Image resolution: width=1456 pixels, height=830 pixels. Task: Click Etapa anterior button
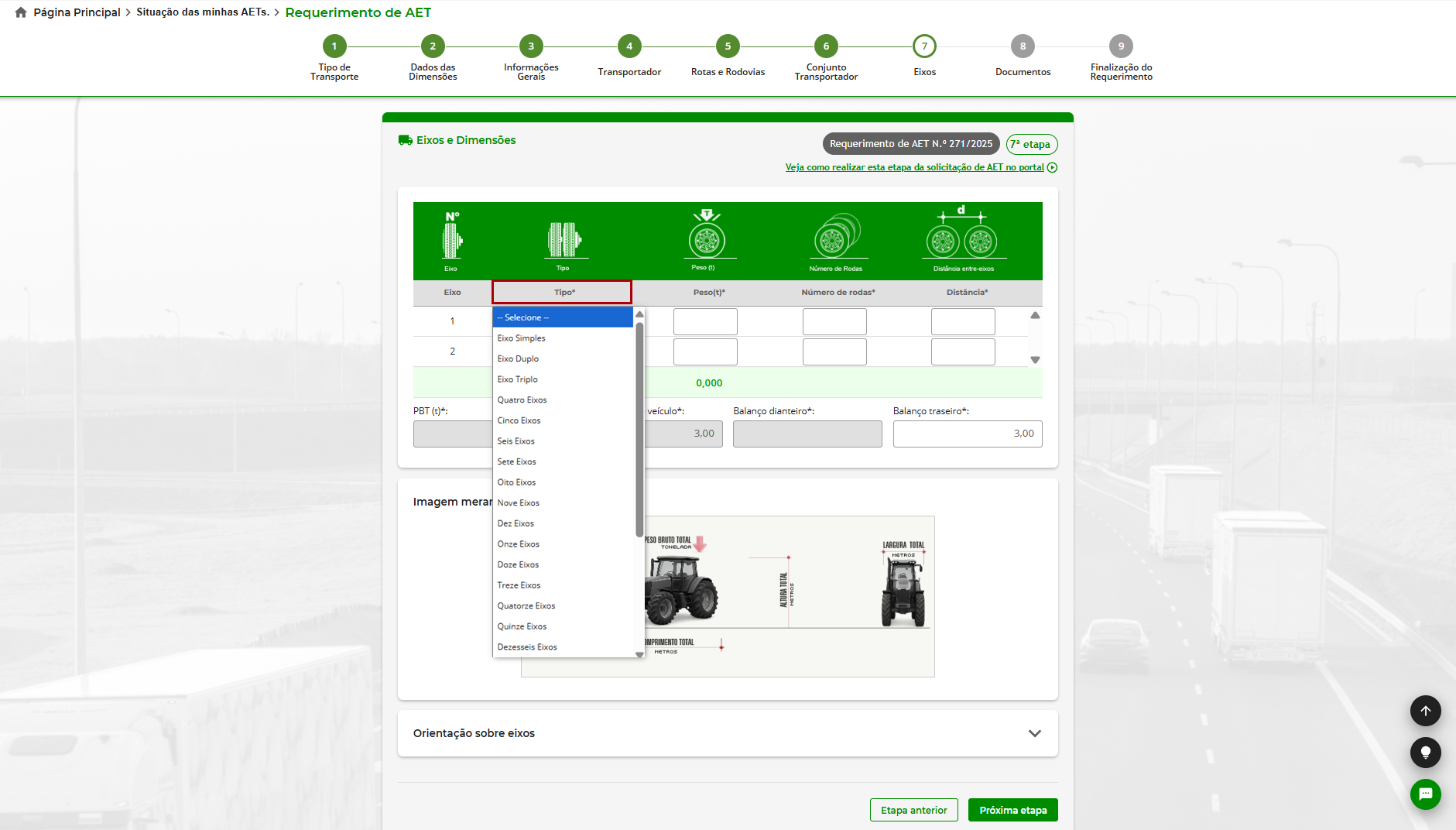[914, 810]
